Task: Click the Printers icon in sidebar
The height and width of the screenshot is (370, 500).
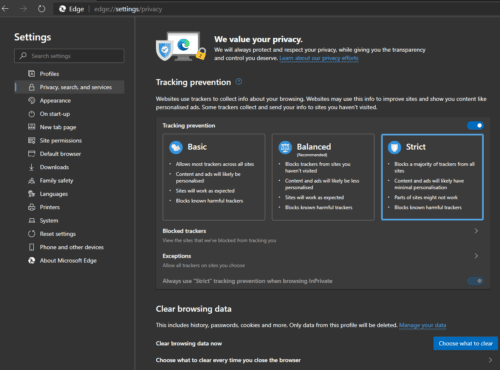Action: coord(31,207)
